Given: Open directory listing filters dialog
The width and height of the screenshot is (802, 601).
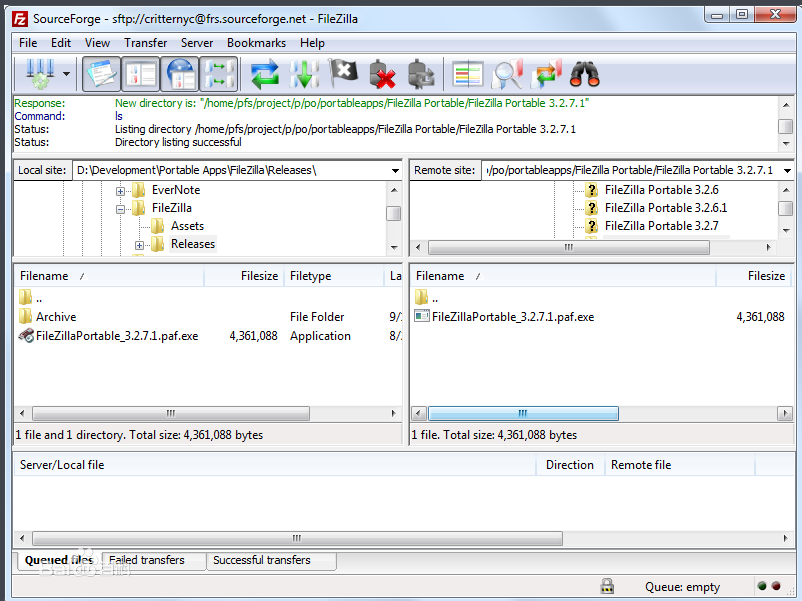Looking at the screenshot, I should [x=467, y=74].
